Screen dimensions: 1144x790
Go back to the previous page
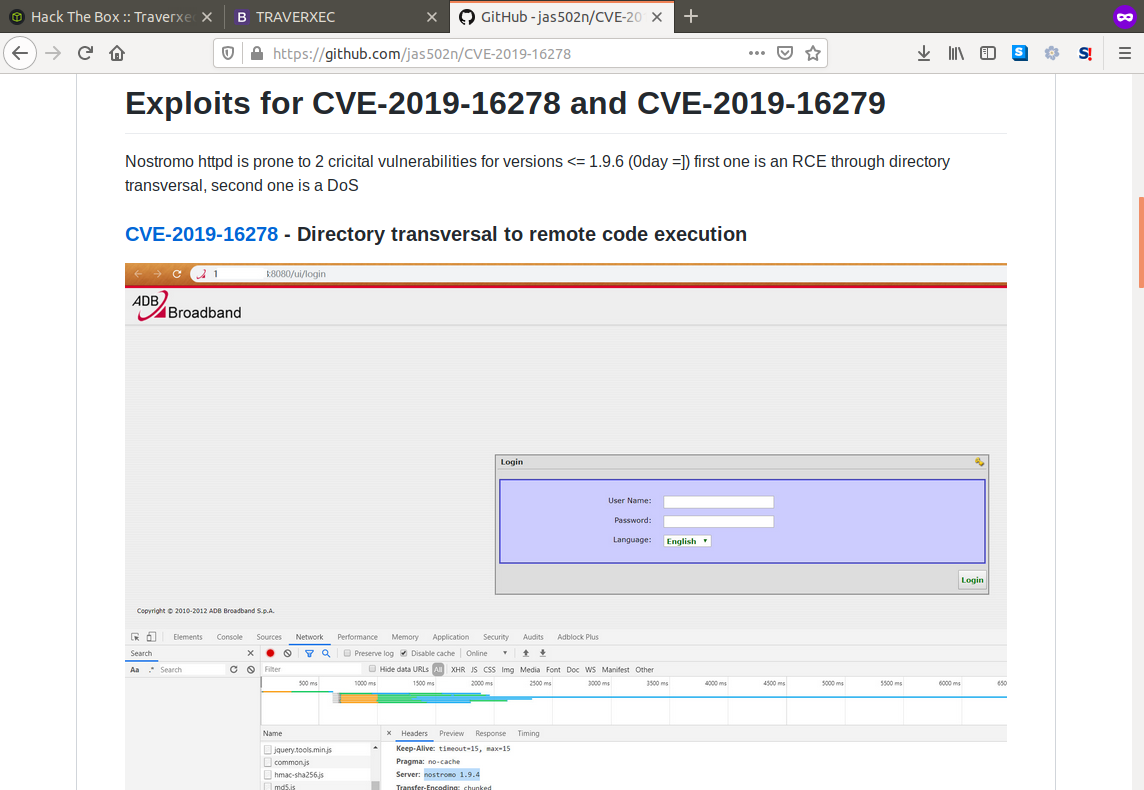click(x=20, y=54)
